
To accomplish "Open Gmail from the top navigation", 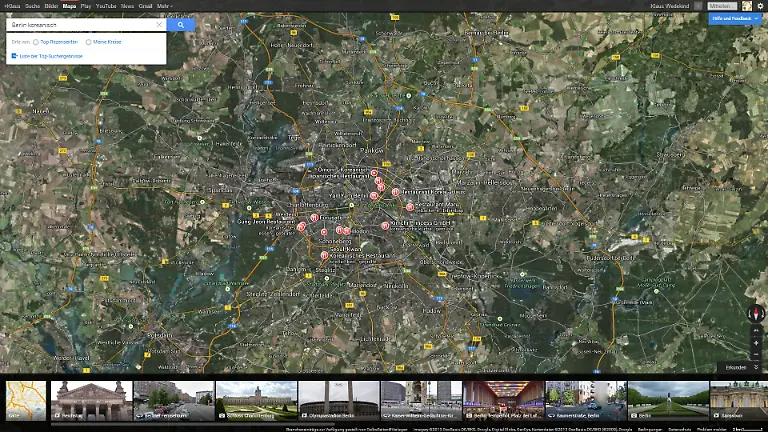I will point(145,6).
